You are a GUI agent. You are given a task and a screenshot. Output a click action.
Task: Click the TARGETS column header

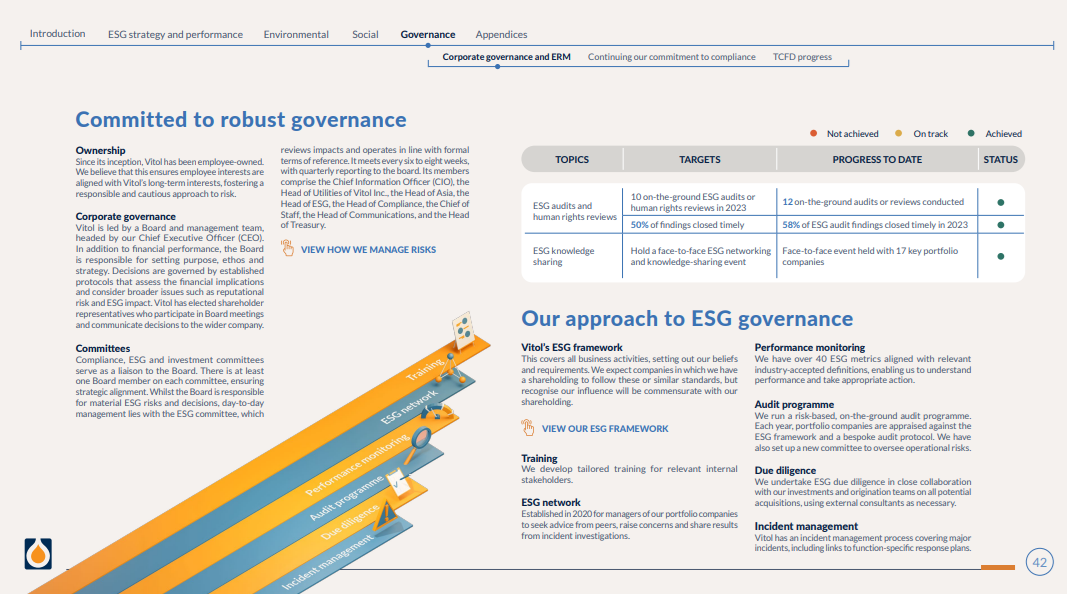[700, 159]
